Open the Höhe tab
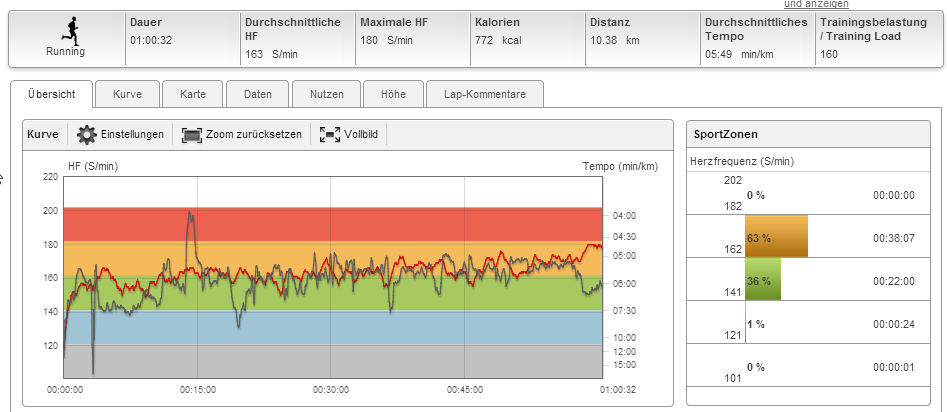Screen dimensions: 947x412 [x=393, y=95]
